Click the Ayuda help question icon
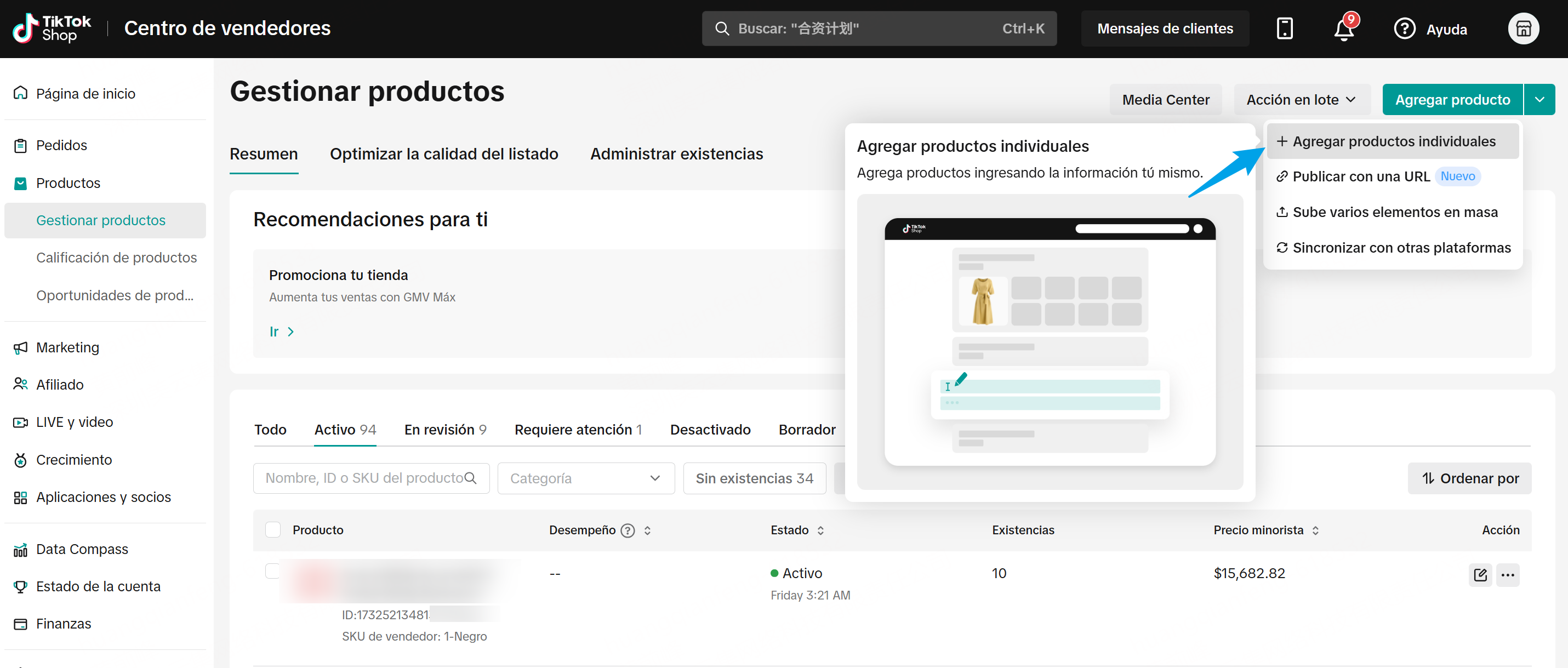 pos(1404,28)
